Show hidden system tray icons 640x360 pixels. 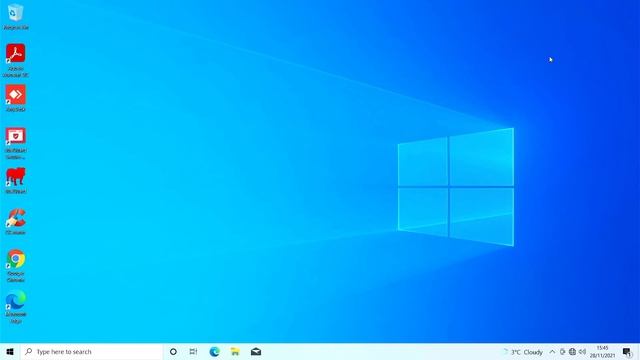pyautogui.click(x=552, y=352)
